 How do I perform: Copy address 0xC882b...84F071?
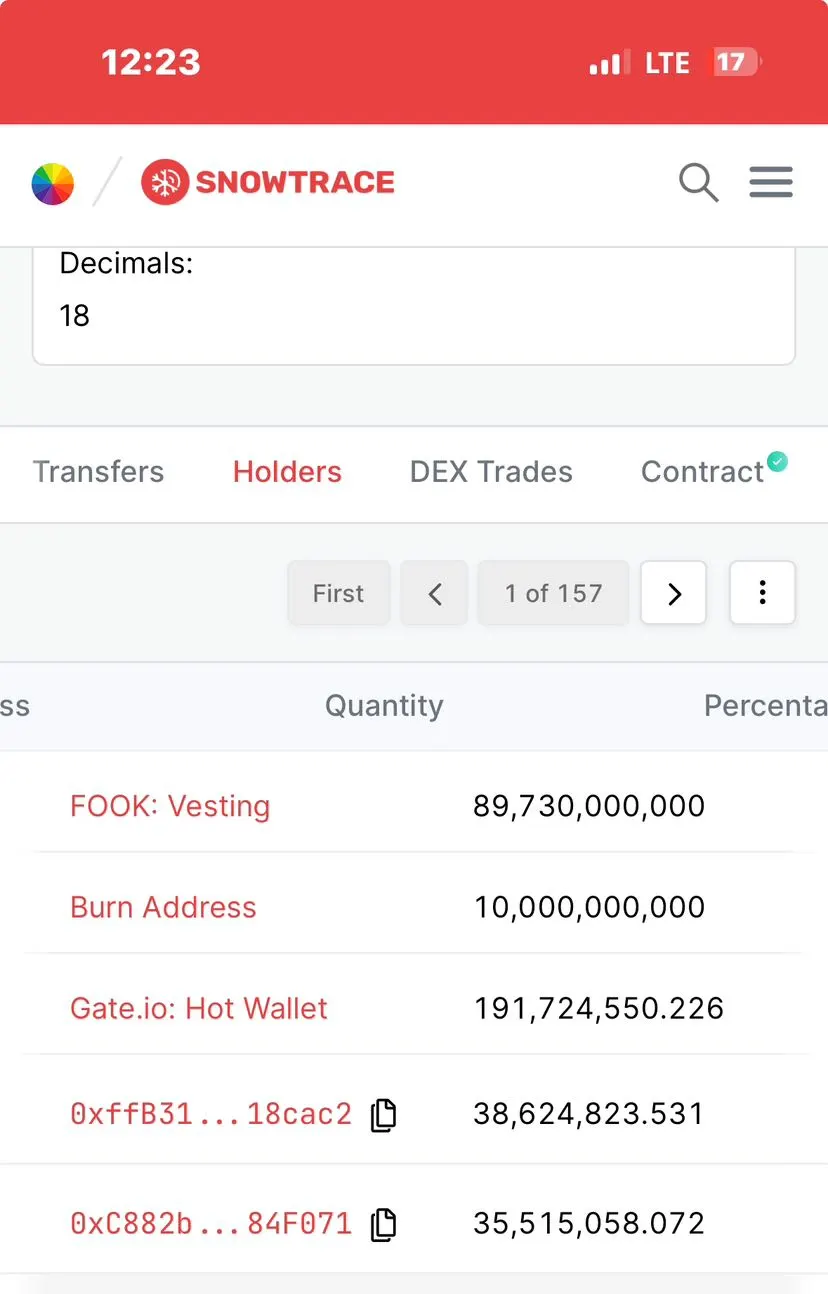pos(384,1225)
